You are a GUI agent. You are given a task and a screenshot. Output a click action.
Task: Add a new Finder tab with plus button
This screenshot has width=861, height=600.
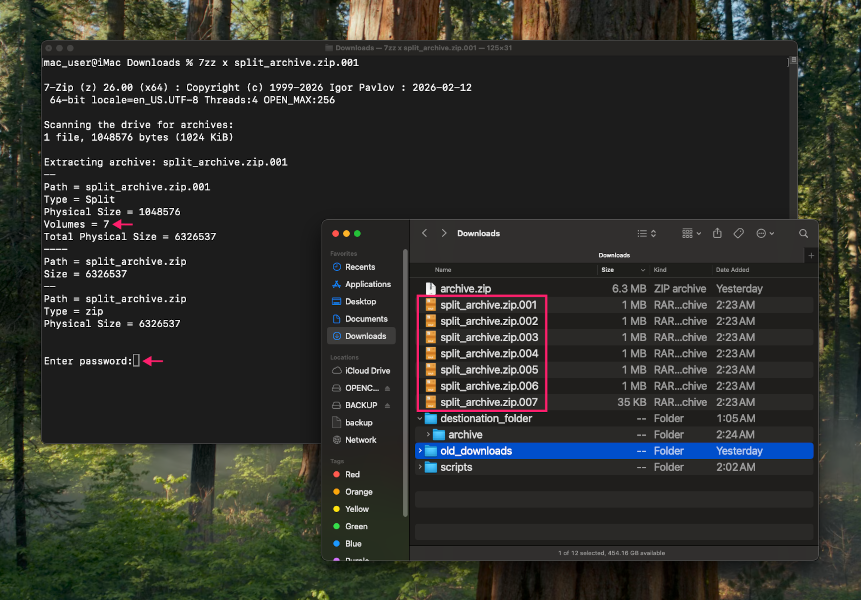click(811, 255)
